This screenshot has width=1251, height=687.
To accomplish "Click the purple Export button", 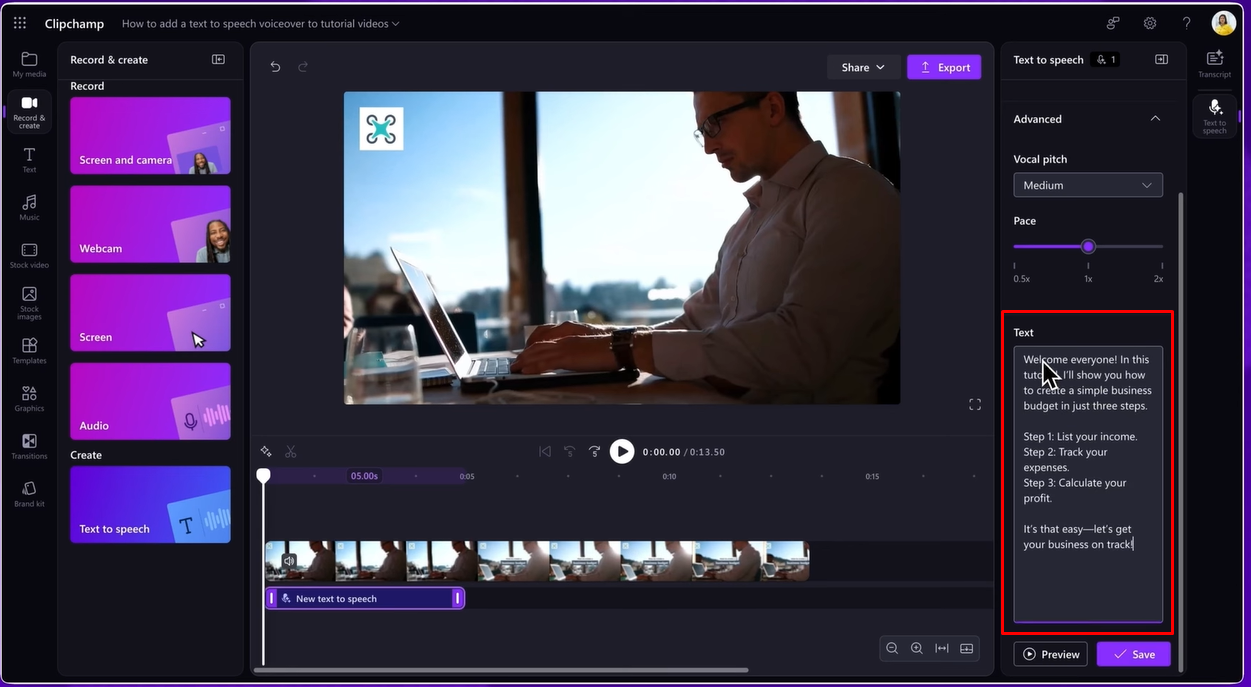I will tap(943, 66).
